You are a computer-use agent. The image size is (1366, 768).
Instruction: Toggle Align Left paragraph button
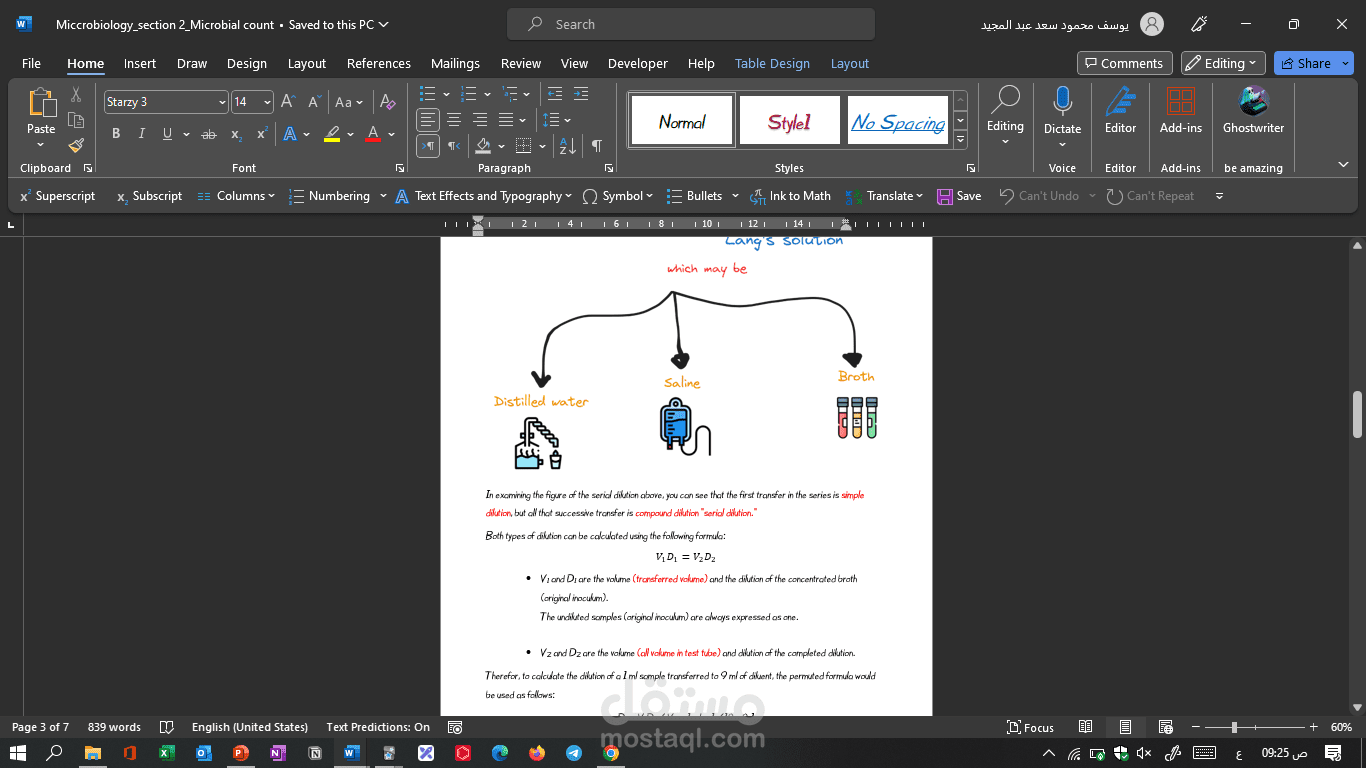(428, 120)
